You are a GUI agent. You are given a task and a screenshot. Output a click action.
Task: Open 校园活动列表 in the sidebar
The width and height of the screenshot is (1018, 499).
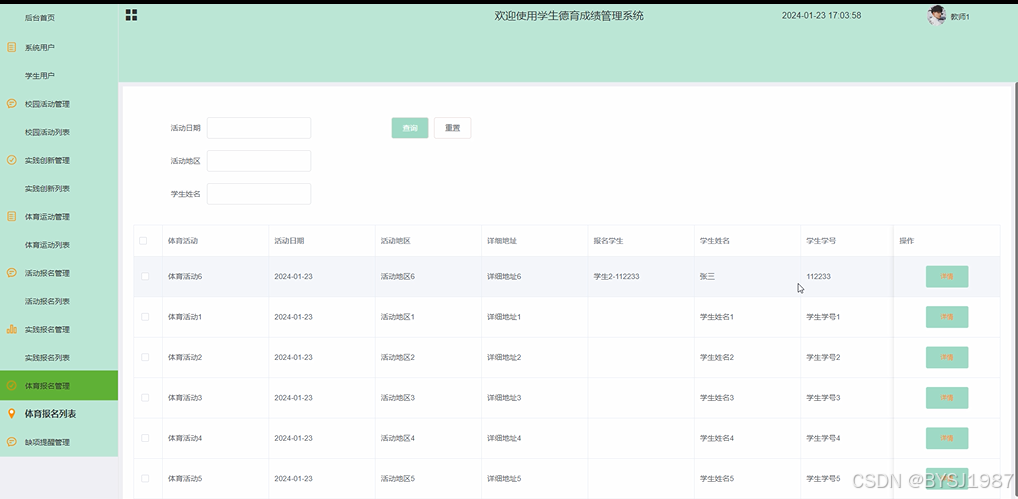47,132
